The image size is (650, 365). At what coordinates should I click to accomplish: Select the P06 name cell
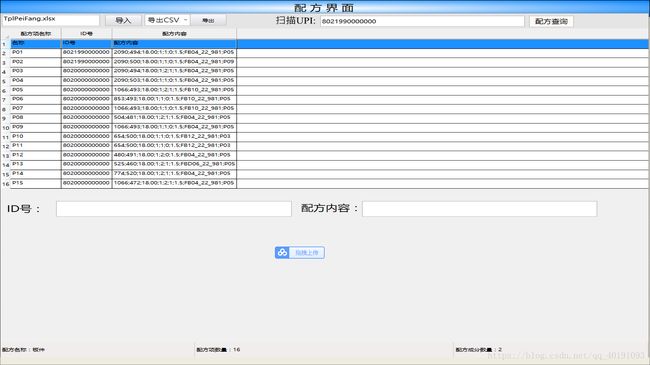click(36, 100)
